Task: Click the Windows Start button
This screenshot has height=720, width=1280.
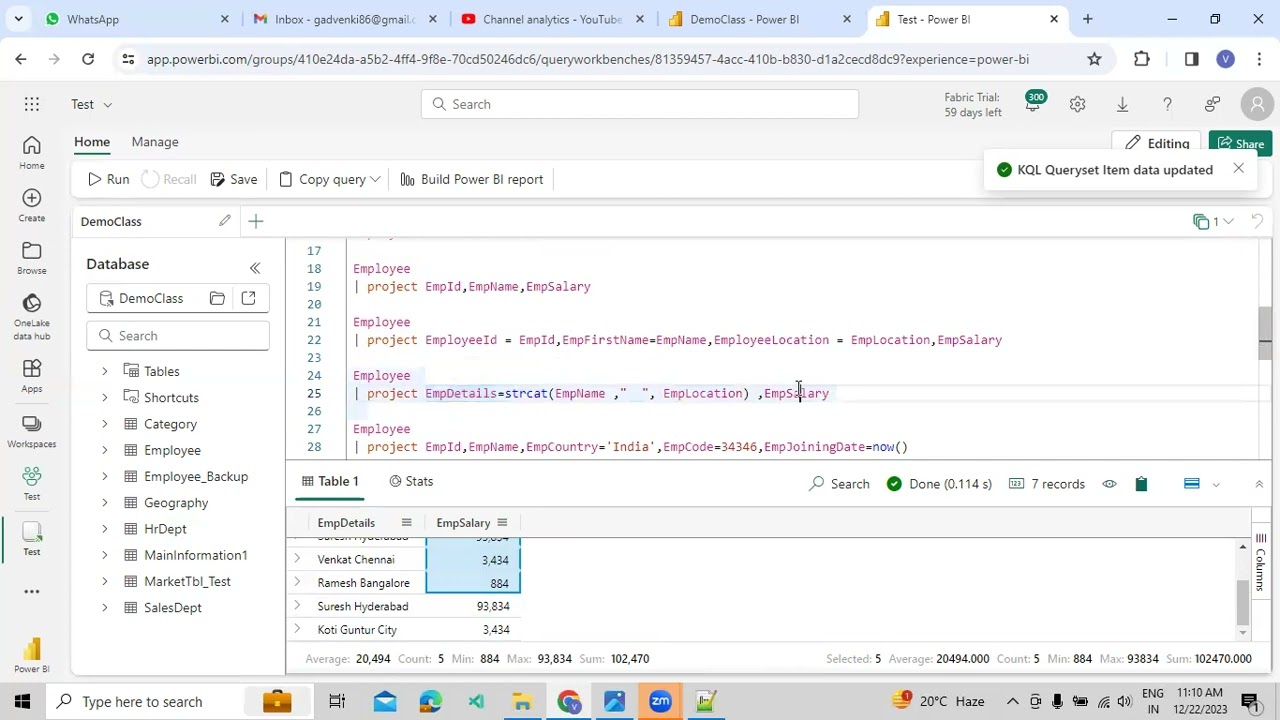Action: (22, 702)
